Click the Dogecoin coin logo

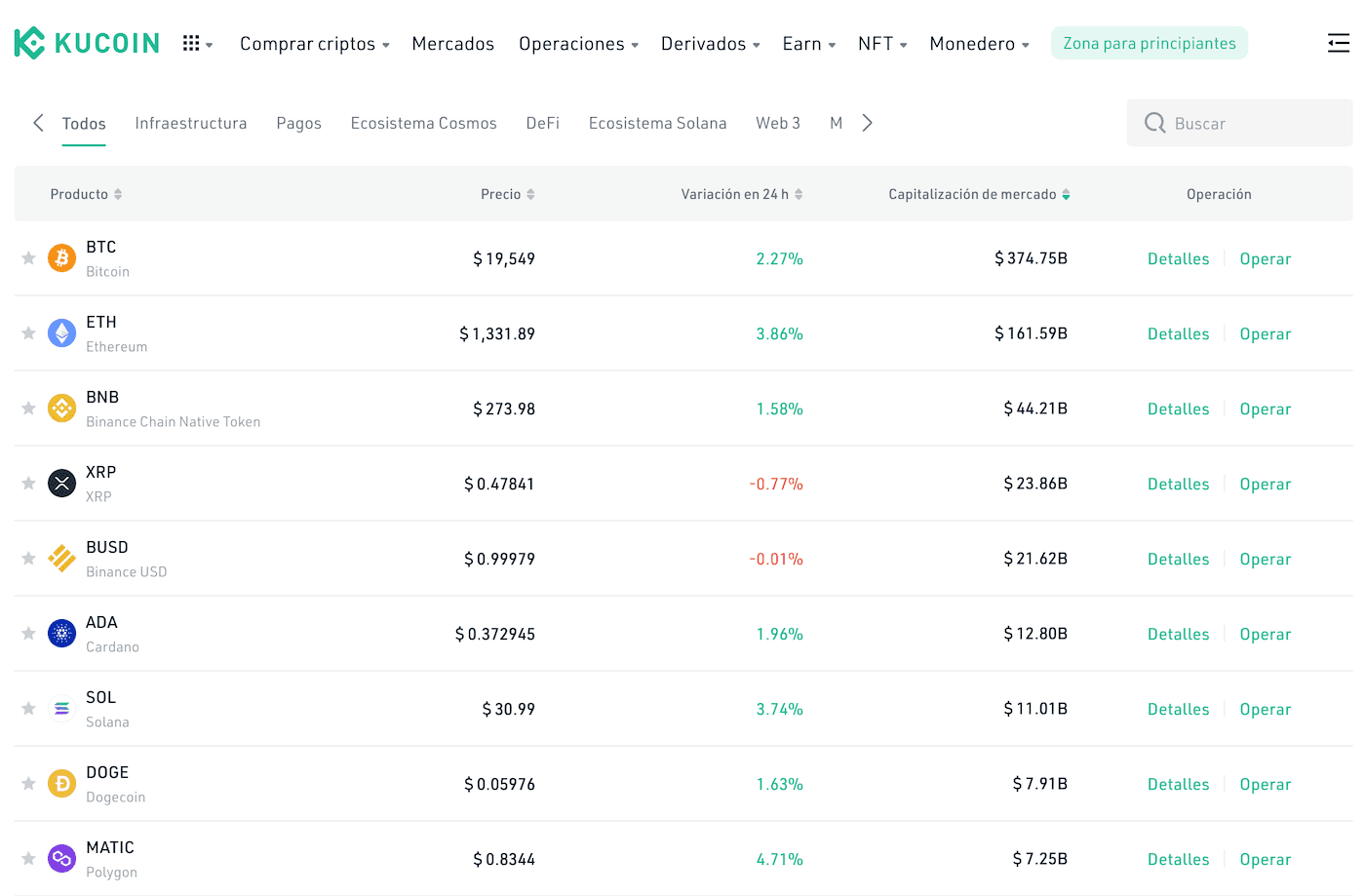coord(61,784)
